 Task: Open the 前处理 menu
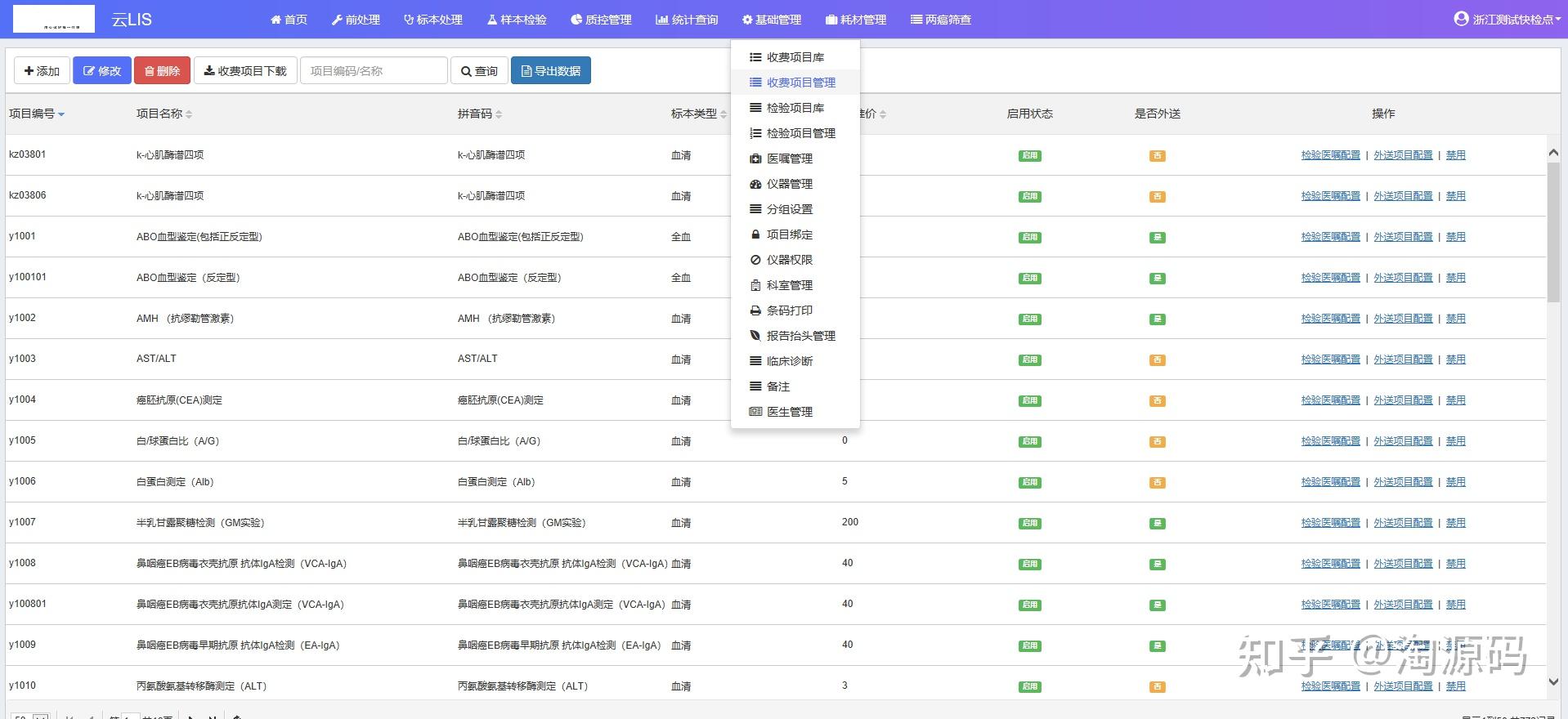(356, 20)
